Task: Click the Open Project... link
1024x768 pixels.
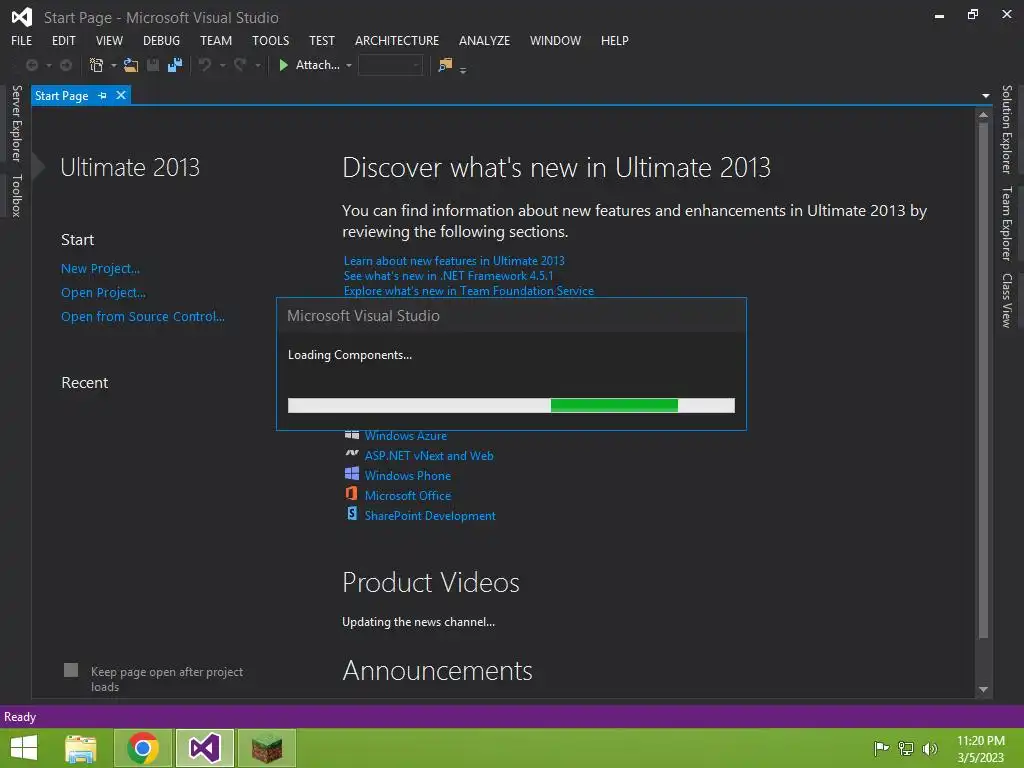Action: [103, 293]
